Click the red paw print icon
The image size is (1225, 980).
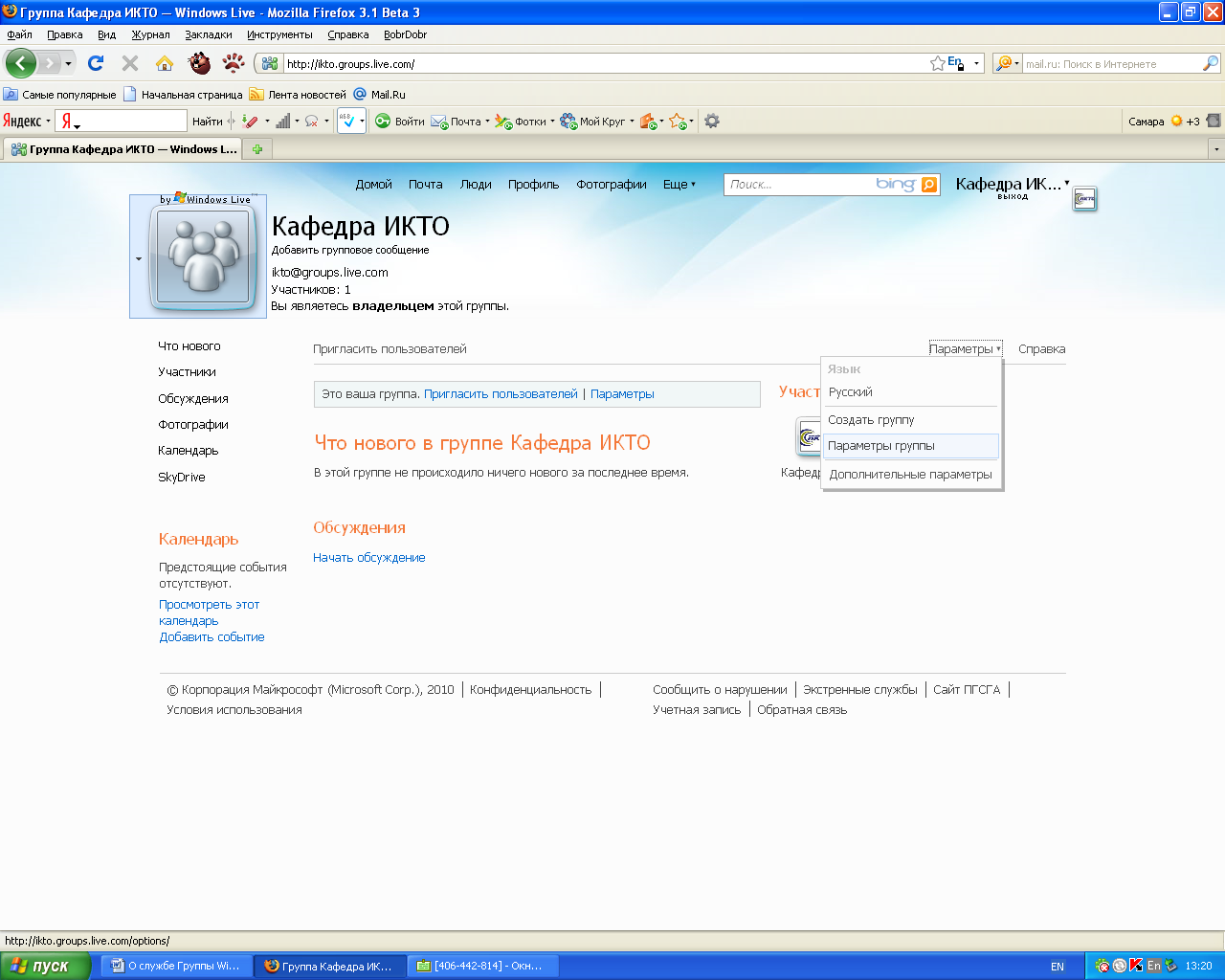point(234,63)
